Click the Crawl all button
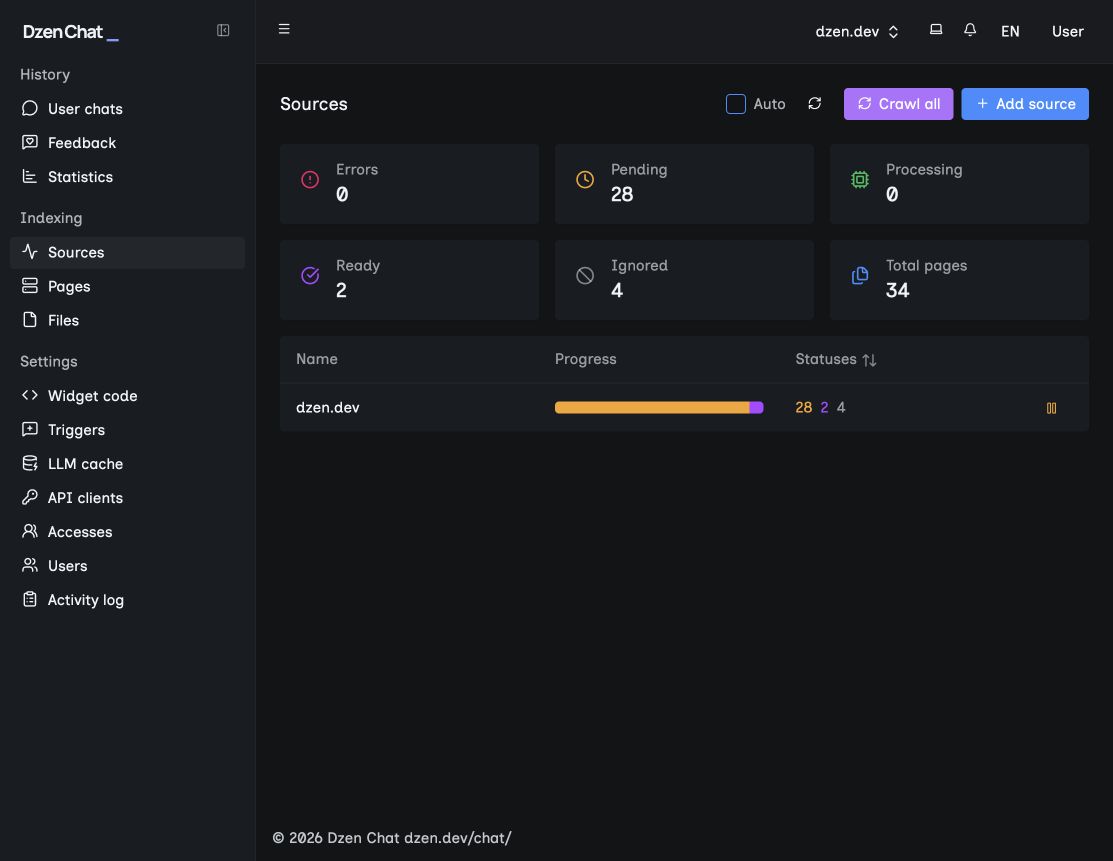The image size is (1113, 861). (898, 104)
